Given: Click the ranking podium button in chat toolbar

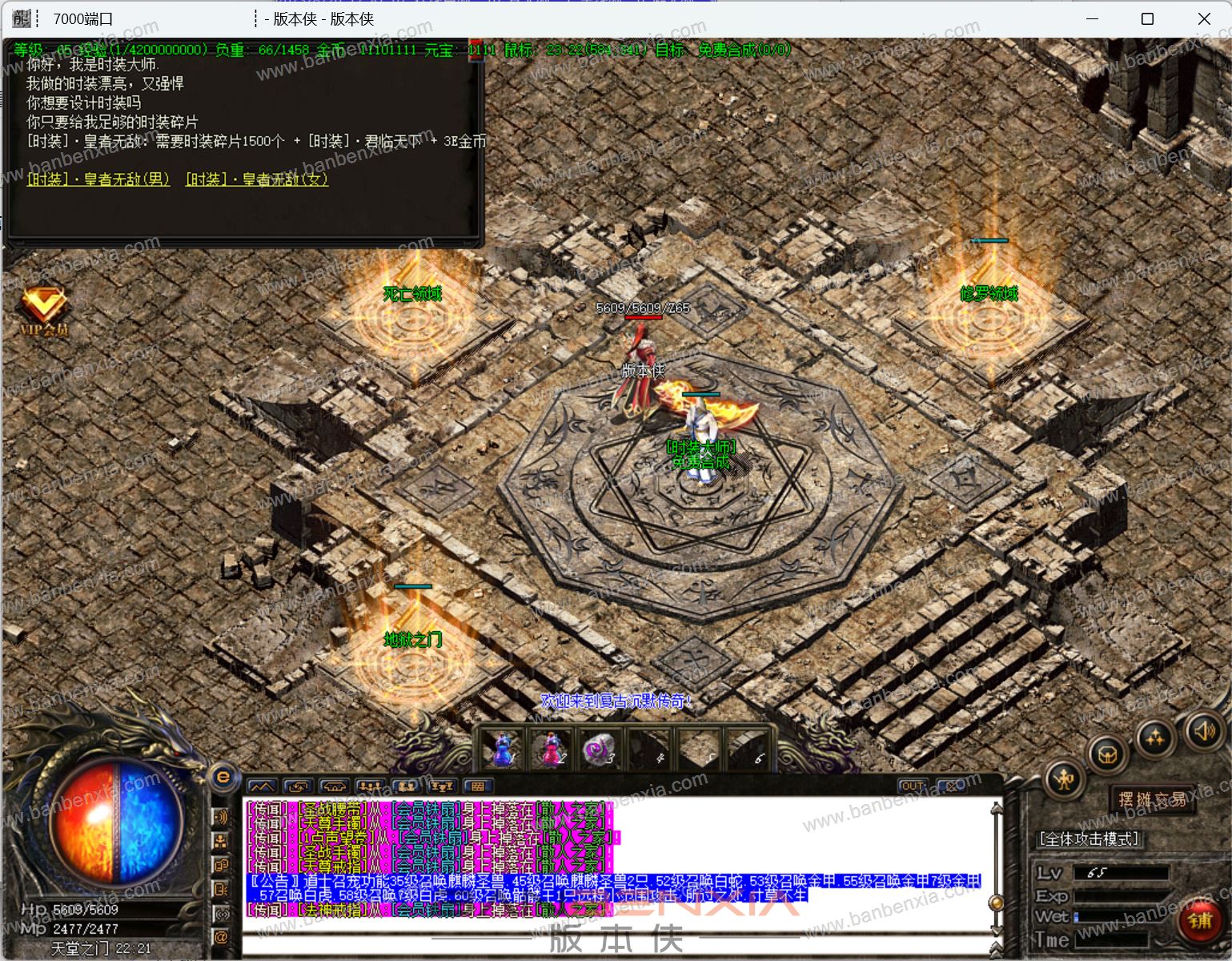Looking at the screenshot, I should point(441,786).
